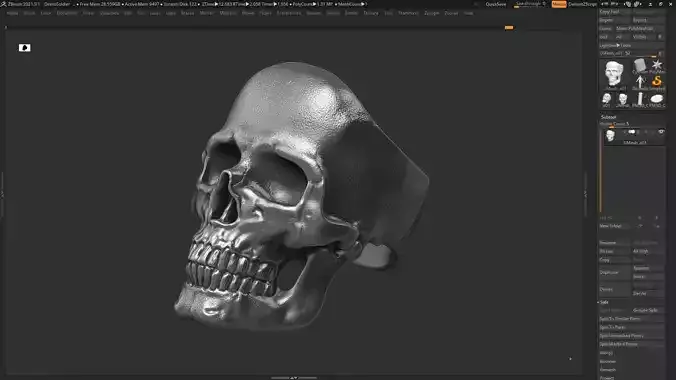Viewport: 676px width, 380px height.
Task: Click the Del All button
Action: point(648,293)
